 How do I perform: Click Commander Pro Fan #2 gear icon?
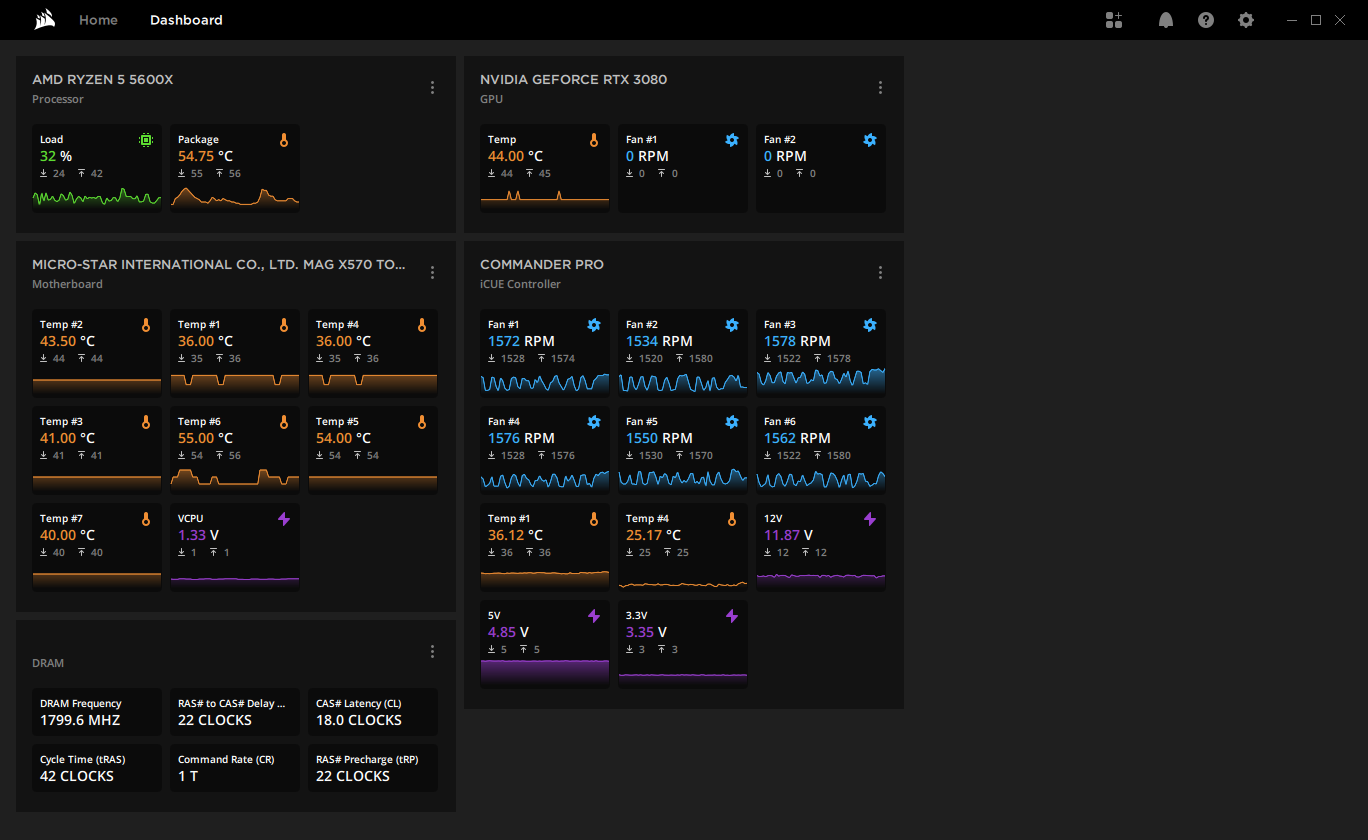[x=732, y=325]
